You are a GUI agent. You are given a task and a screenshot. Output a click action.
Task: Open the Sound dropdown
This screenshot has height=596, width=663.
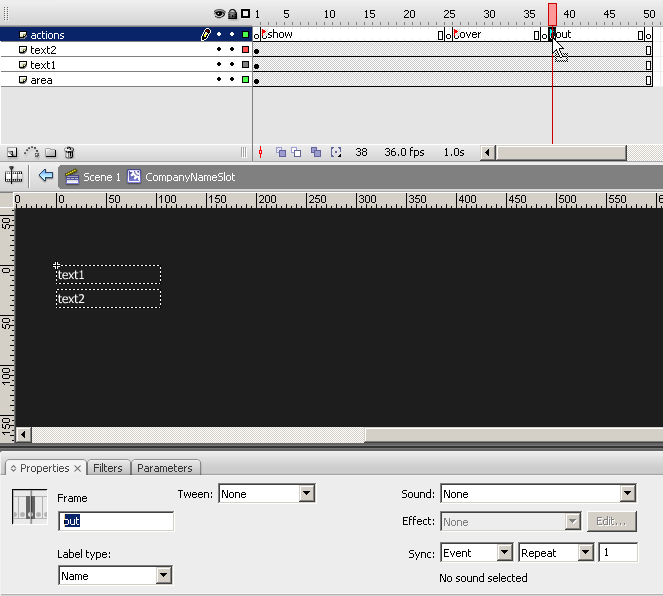[x=627, y=494]
